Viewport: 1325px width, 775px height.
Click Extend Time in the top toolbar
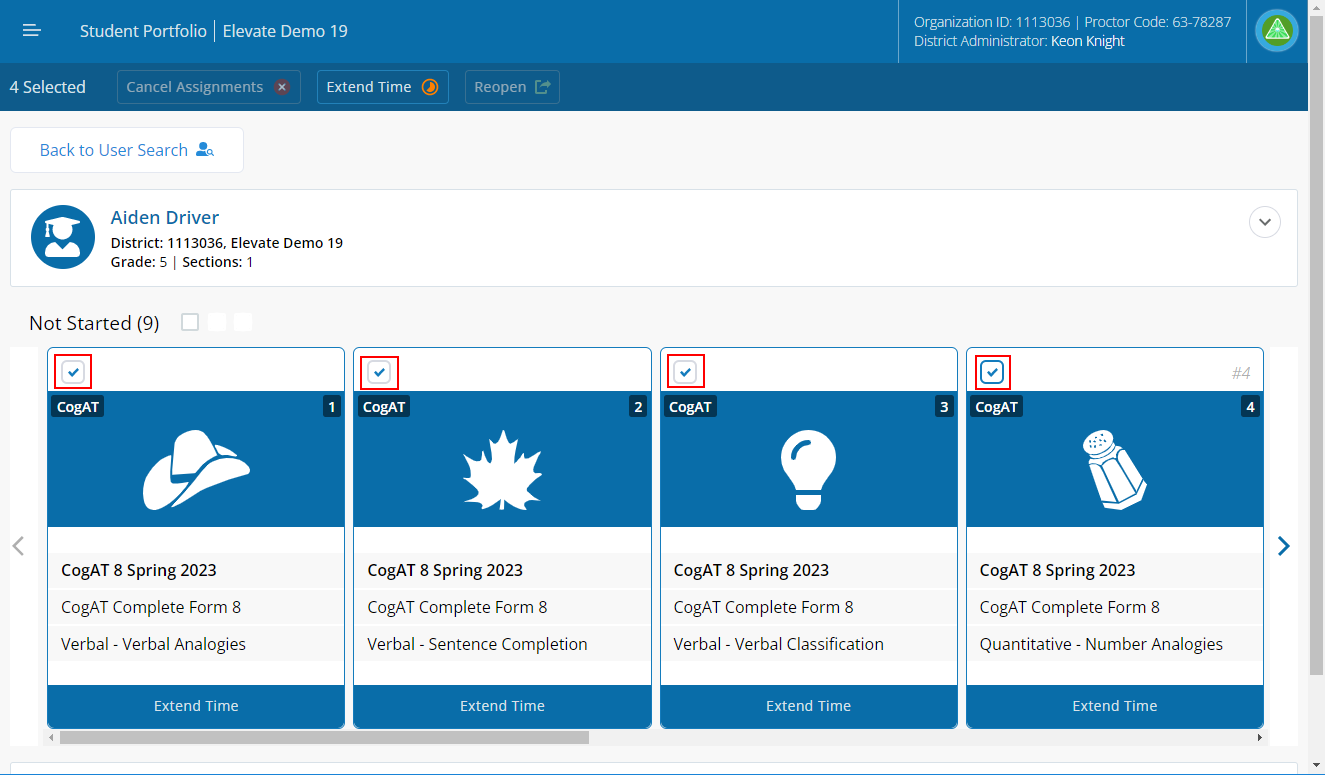(383, 87)
